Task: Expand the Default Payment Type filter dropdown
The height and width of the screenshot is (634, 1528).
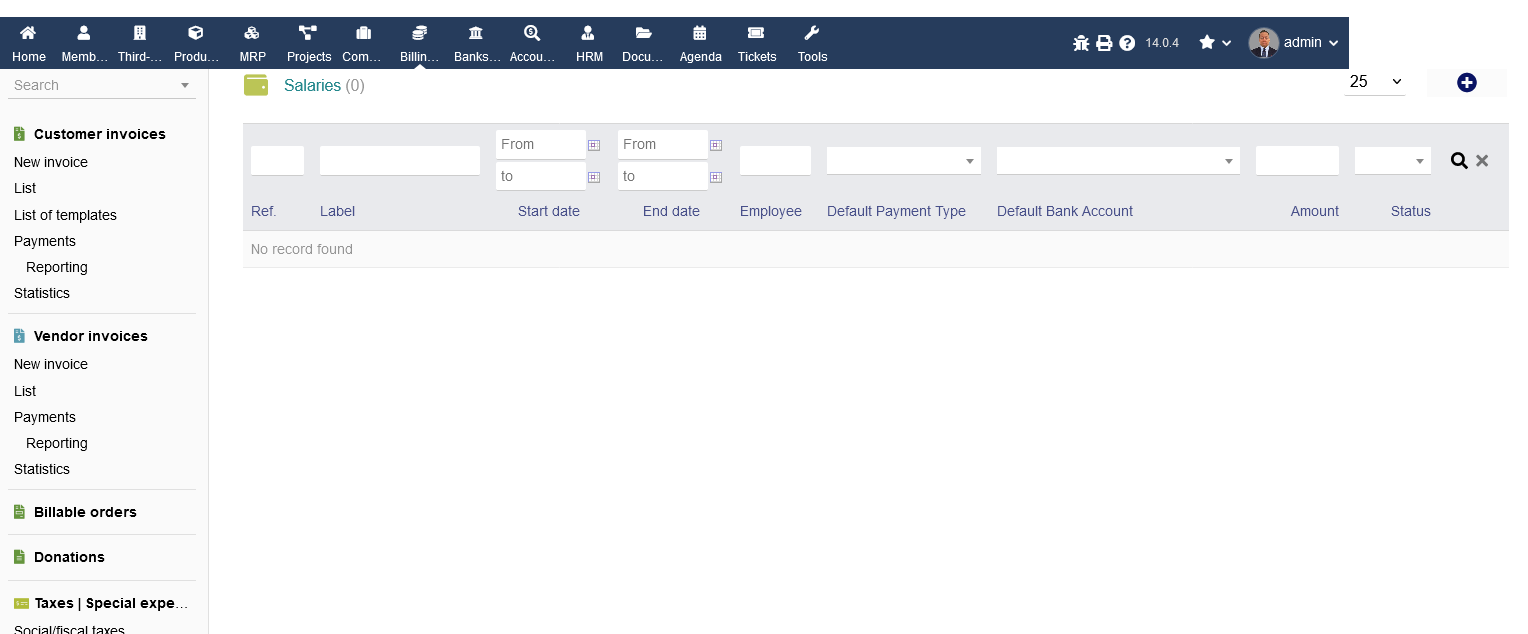Action: coord(903,161)
